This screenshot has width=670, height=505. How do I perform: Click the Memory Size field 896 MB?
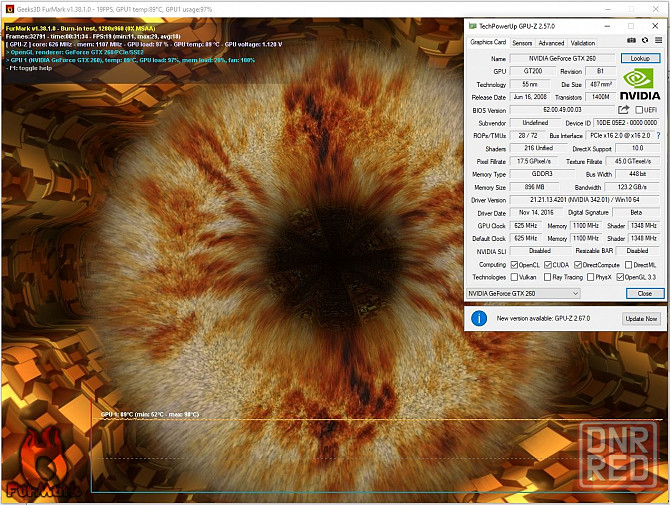coord(535,187)
